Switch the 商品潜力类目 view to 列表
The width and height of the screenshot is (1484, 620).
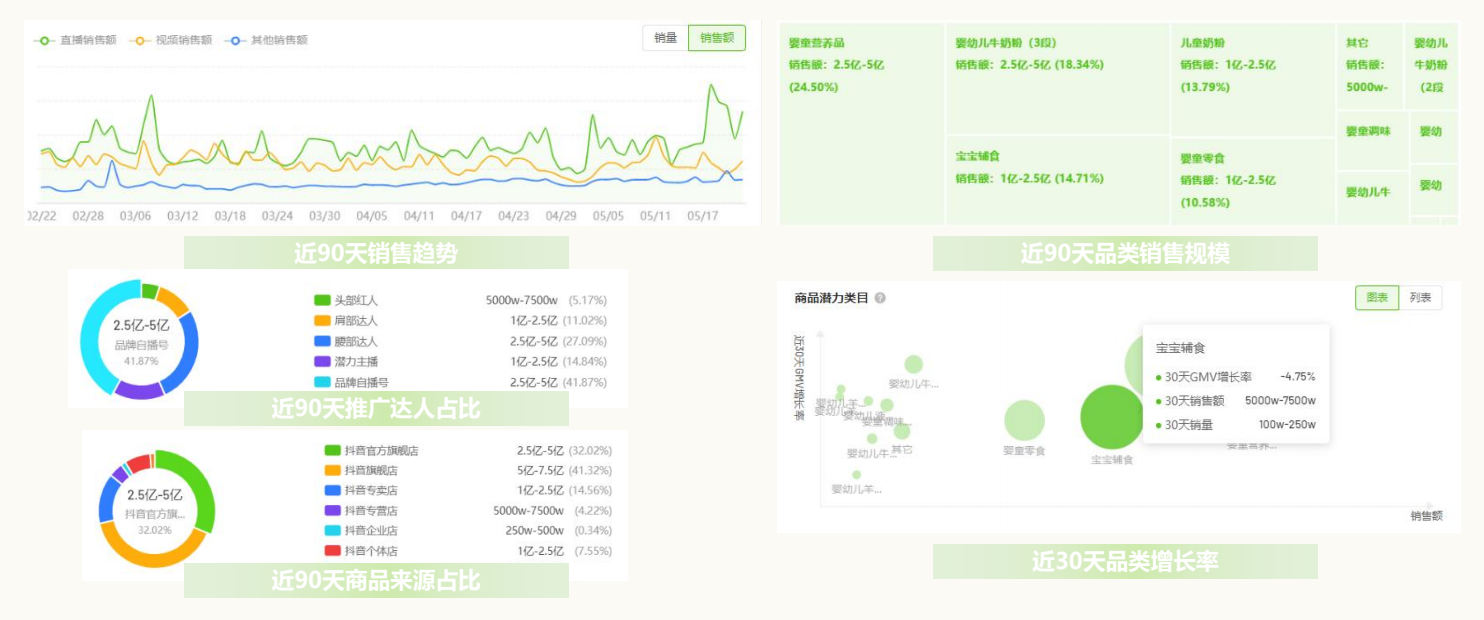pos(1420,297)
